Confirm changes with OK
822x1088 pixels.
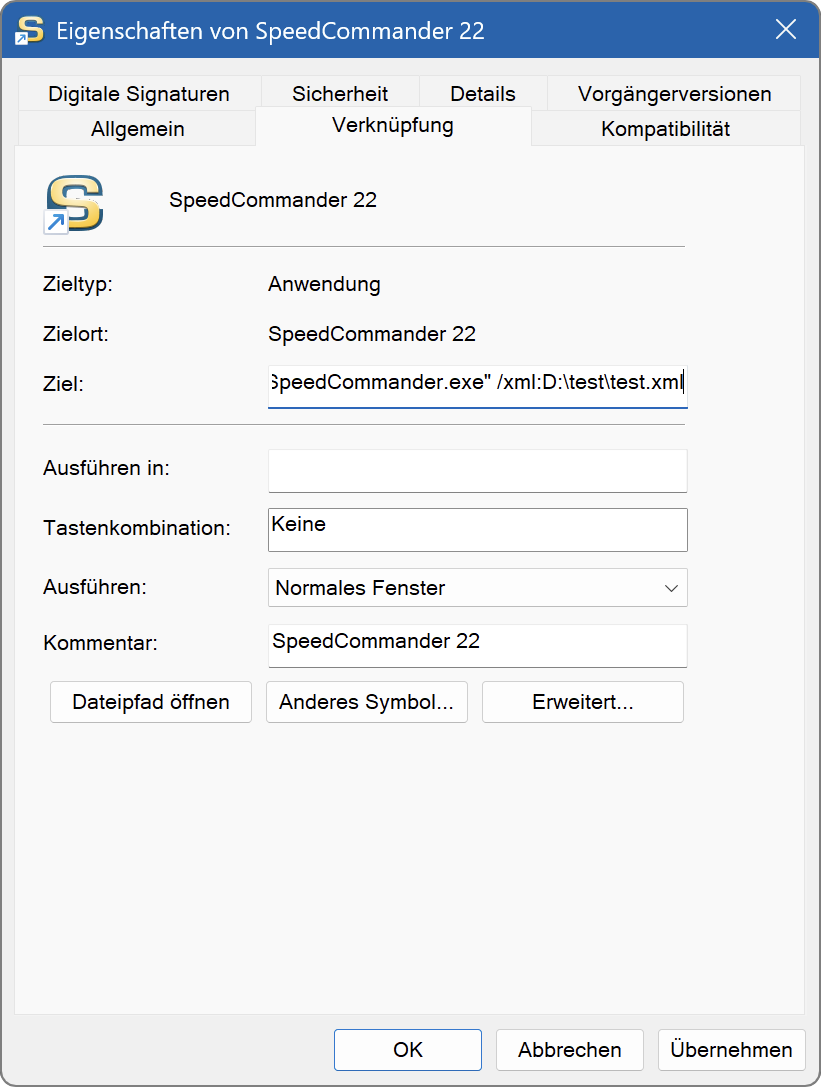pyautogui.click(x=407, y=1050)
